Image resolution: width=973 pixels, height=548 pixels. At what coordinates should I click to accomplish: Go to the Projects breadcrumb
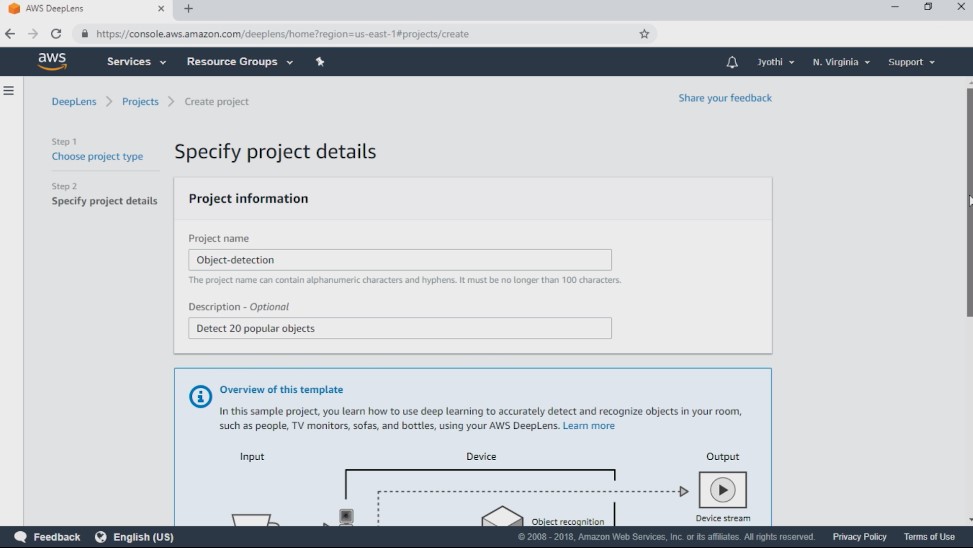(140, 101)
